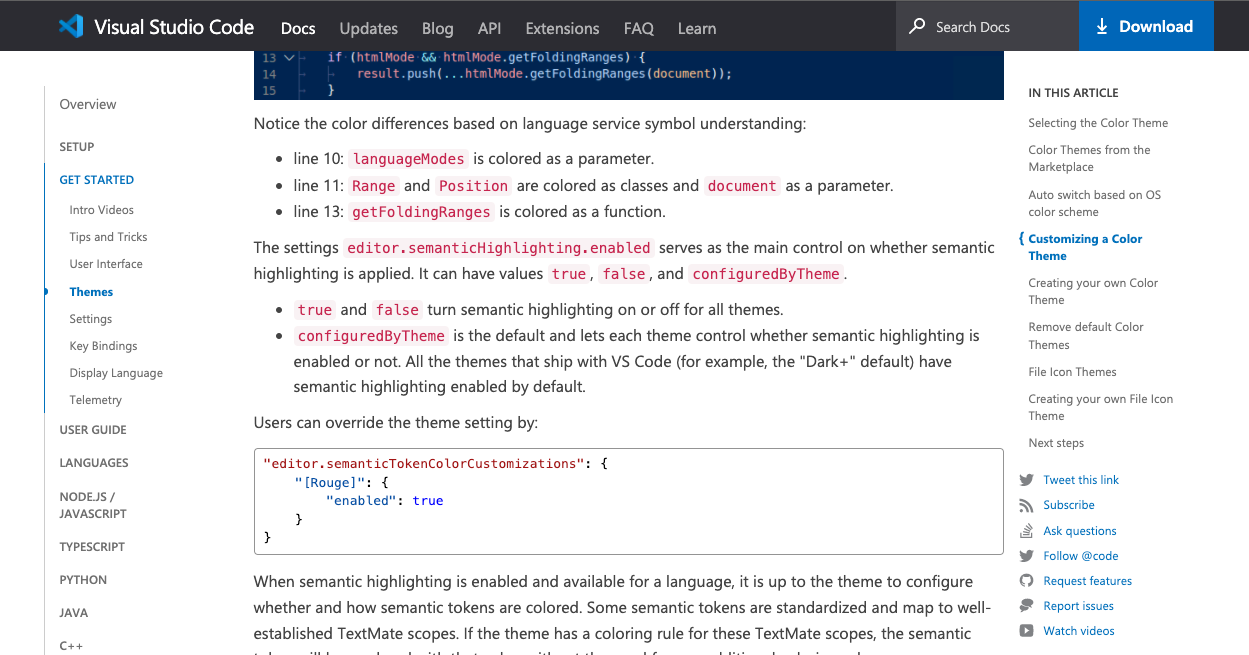This screenshot has width=1249, height=655.
Task: Go to the Blog section
Action: [438, 28]
